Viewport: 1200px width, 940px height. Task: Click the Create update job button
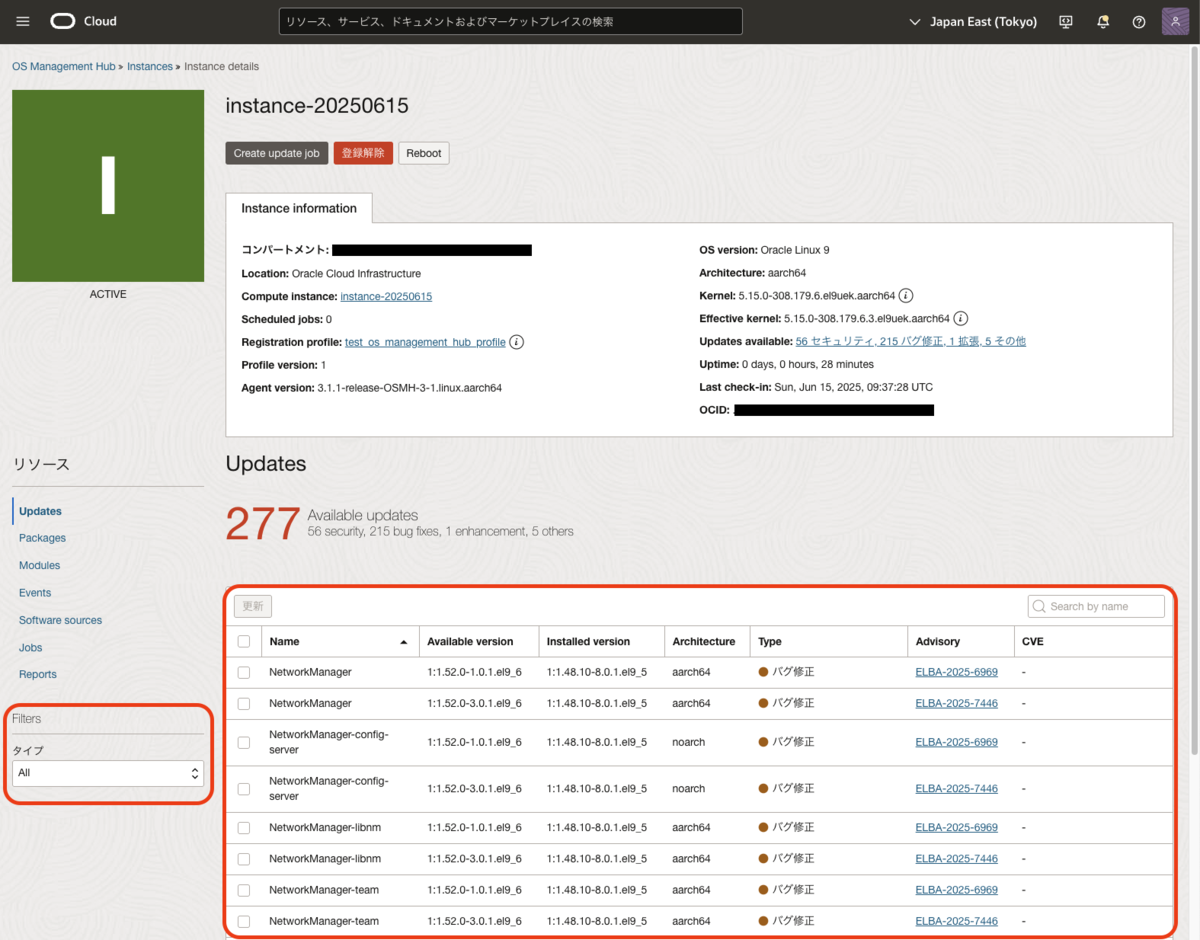pyautogui.click(x=277, y=153)
